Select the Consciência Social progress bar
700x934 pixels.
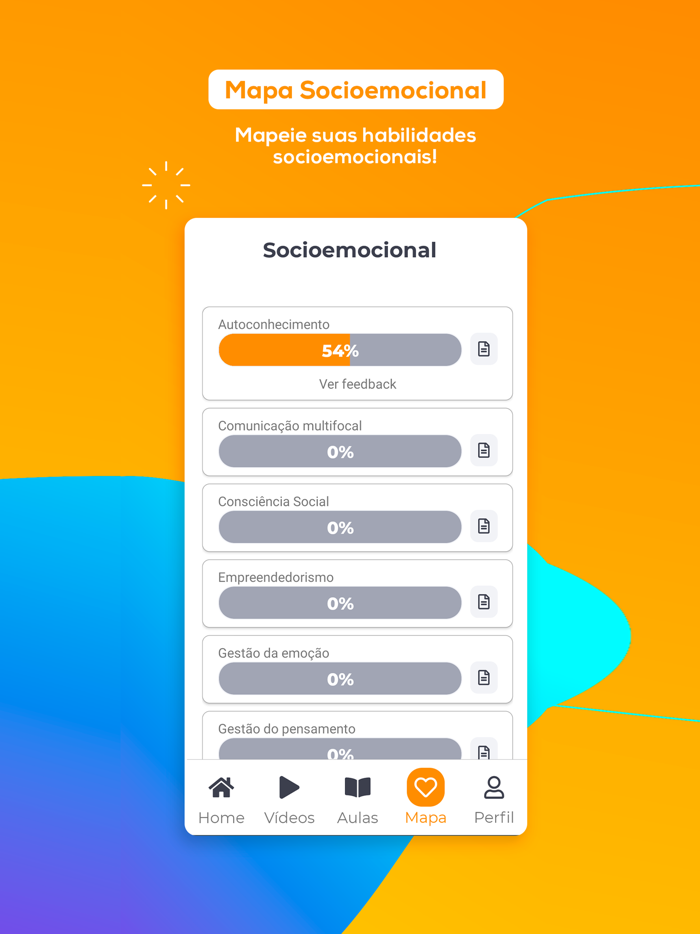(x=340, y=527)
